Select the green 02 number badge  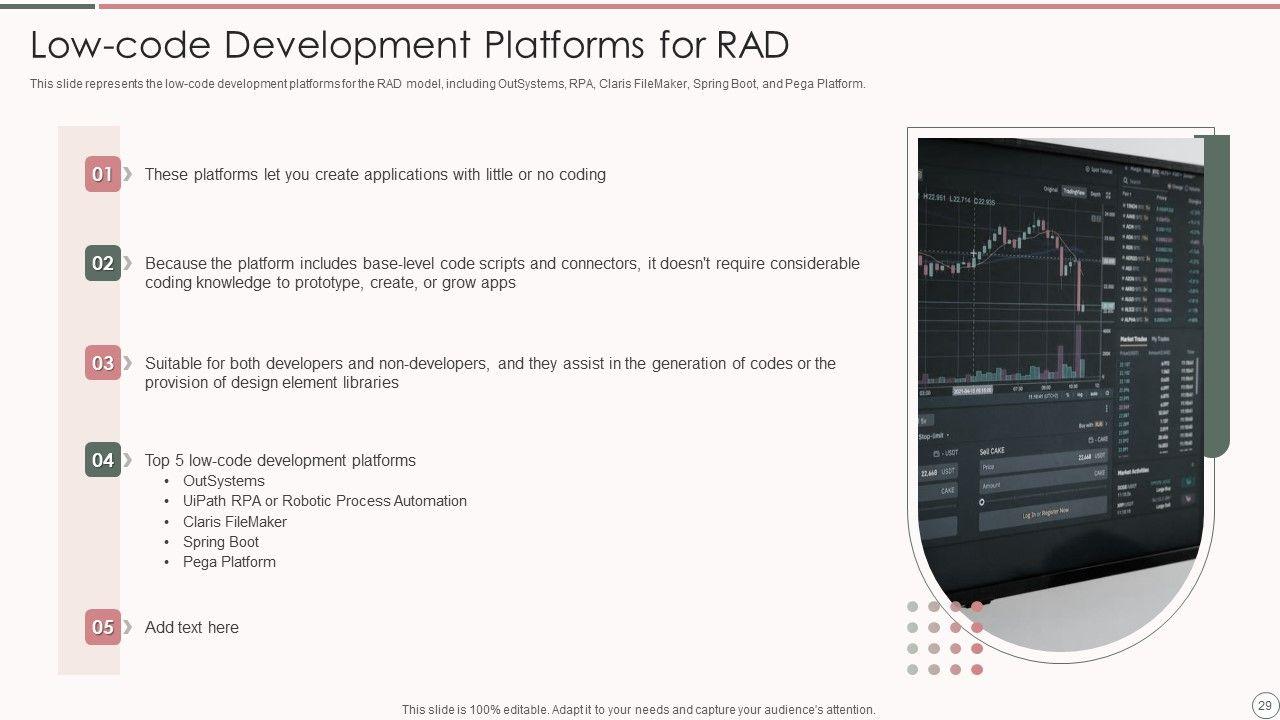(102, 263)
